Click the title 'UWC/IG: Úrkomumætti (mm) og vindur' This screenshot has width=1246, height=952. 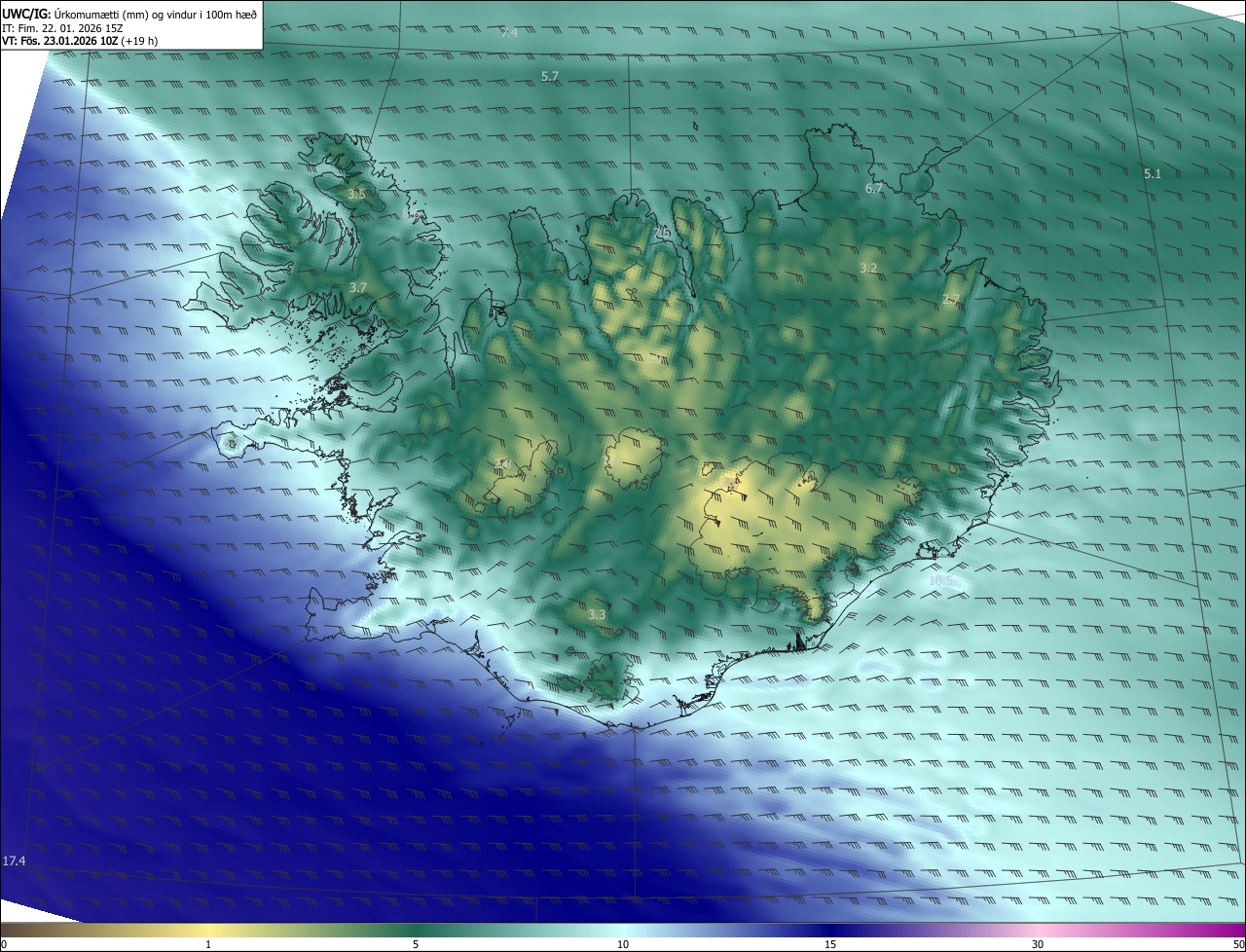tap(129, 14)
